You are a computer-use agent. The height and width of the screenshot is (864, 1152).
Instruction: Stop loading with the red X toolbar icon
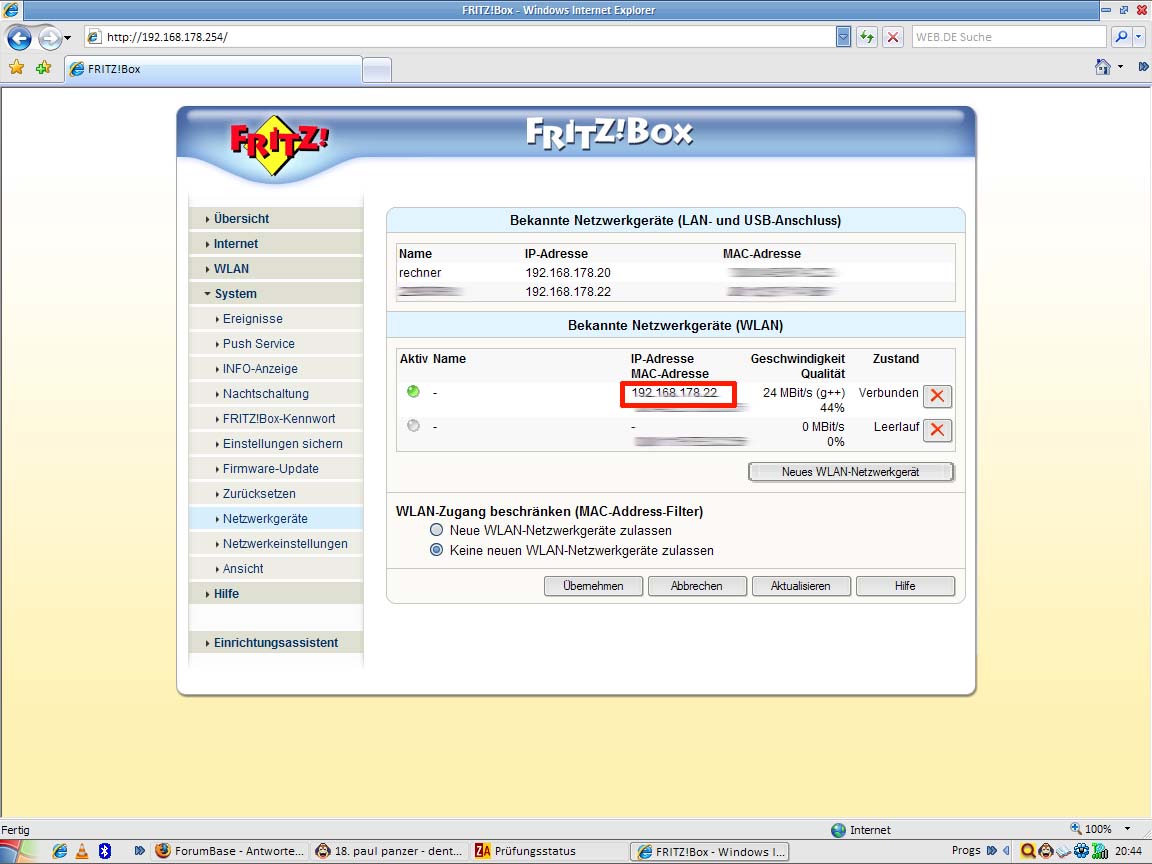893,37
